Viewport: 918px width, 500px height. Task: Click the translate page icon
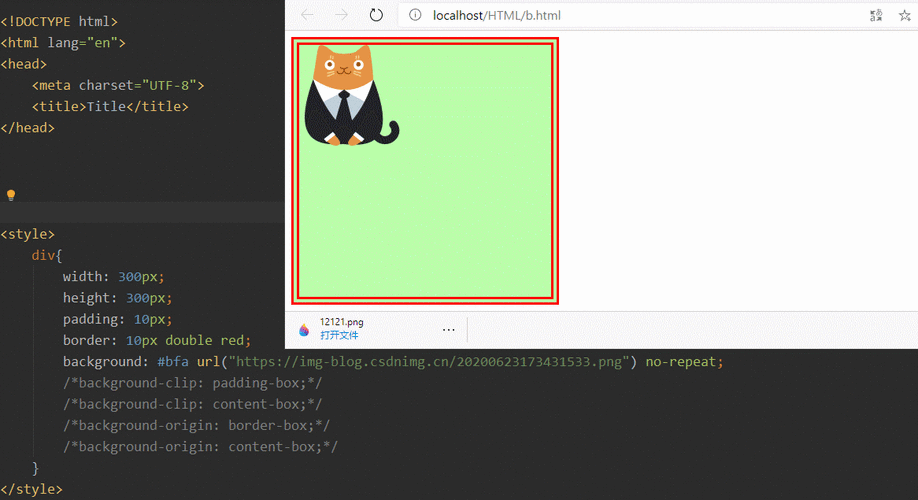[876, 15]
